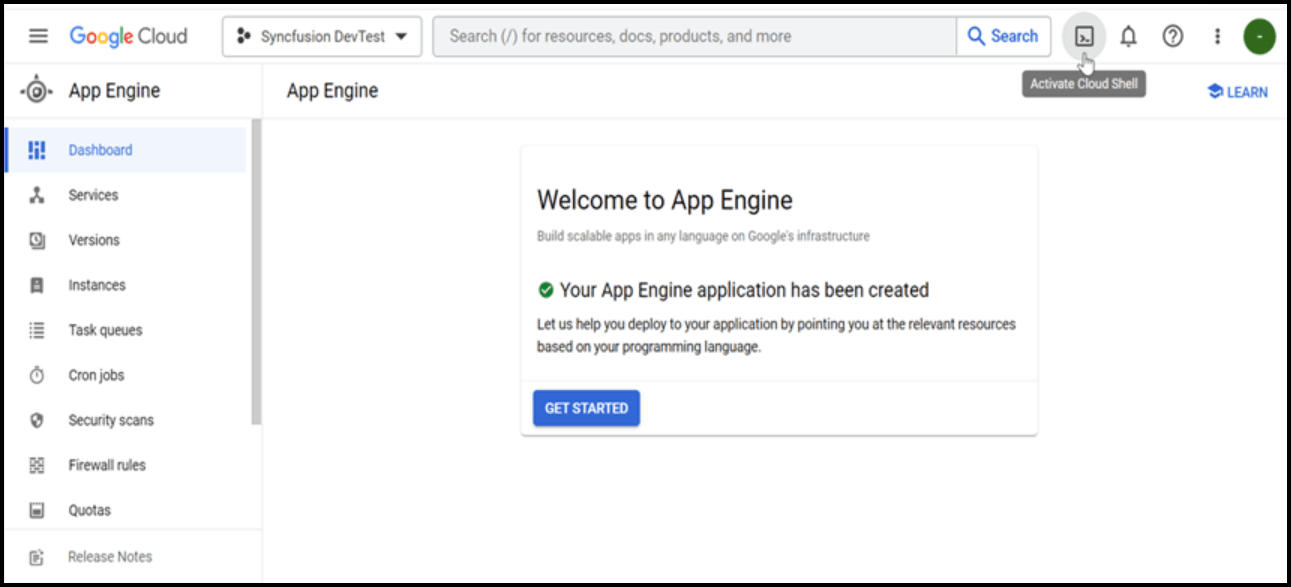Click the Firewall rules grid icon
The width and height of the screenshot is (1291, 587).
point(37,465)
